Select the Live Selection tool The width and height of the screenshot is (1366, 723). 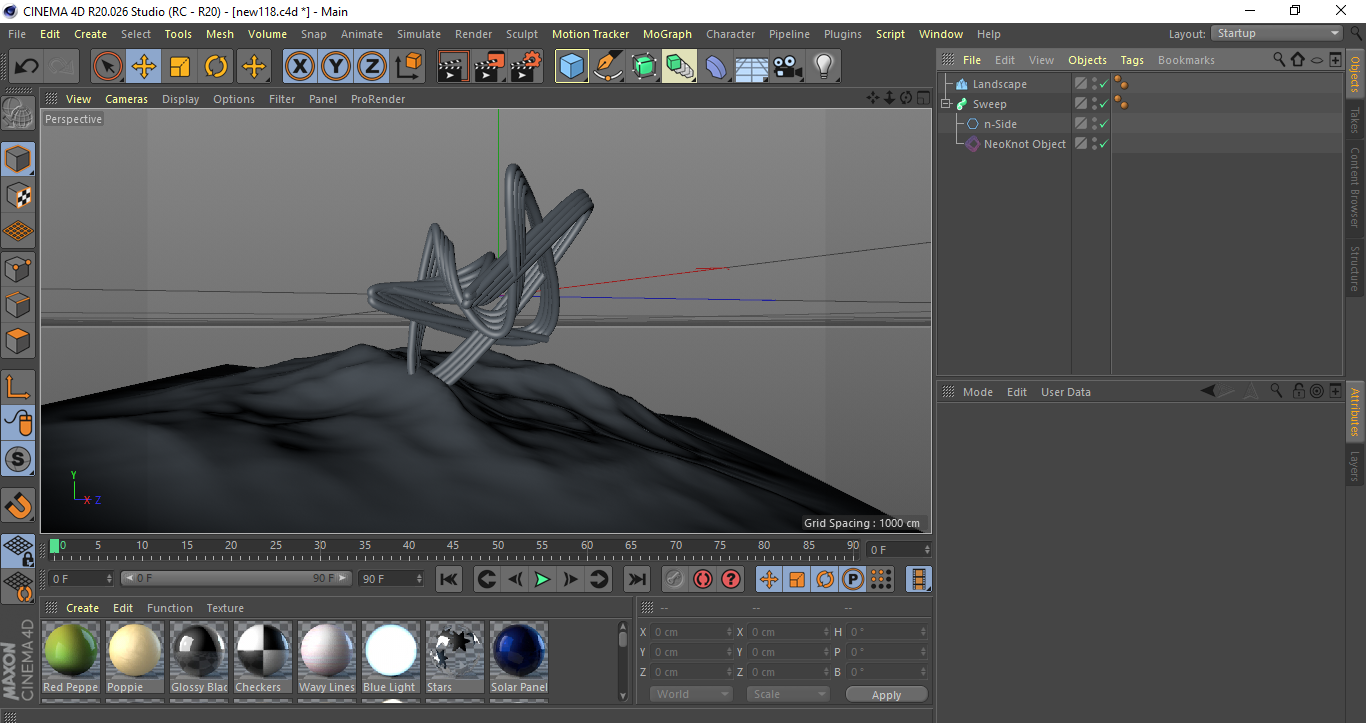(108, 67)
